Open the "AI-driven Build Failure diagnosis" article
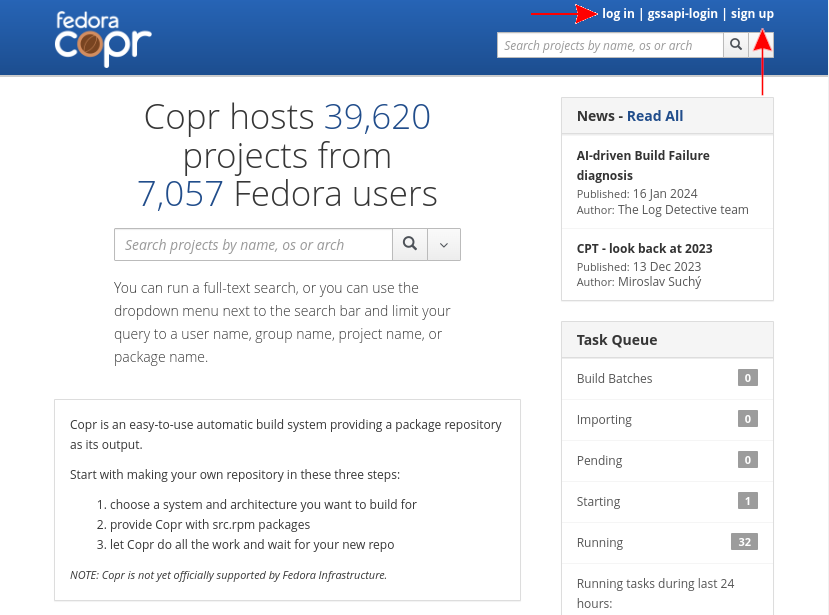This screenshot has width=829, height=615. click(642, 165)
